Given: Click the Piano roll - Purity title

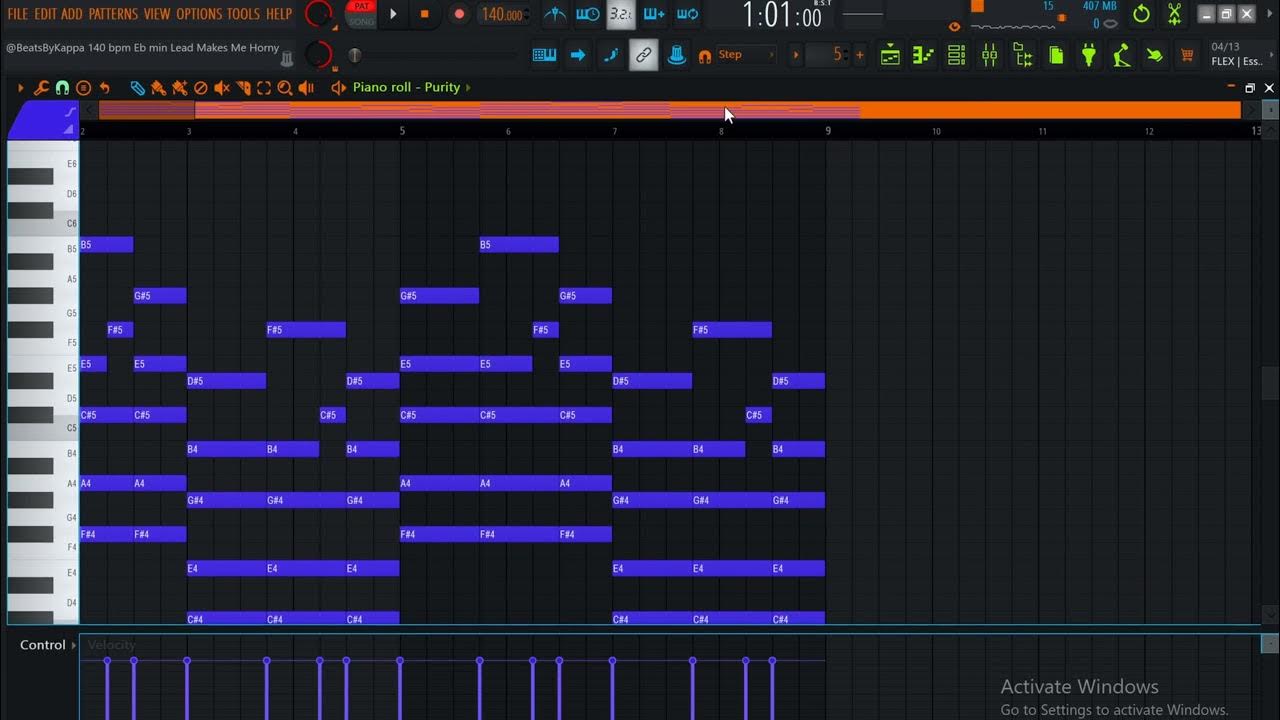Looking at the screenshot, I should point(406,87).
